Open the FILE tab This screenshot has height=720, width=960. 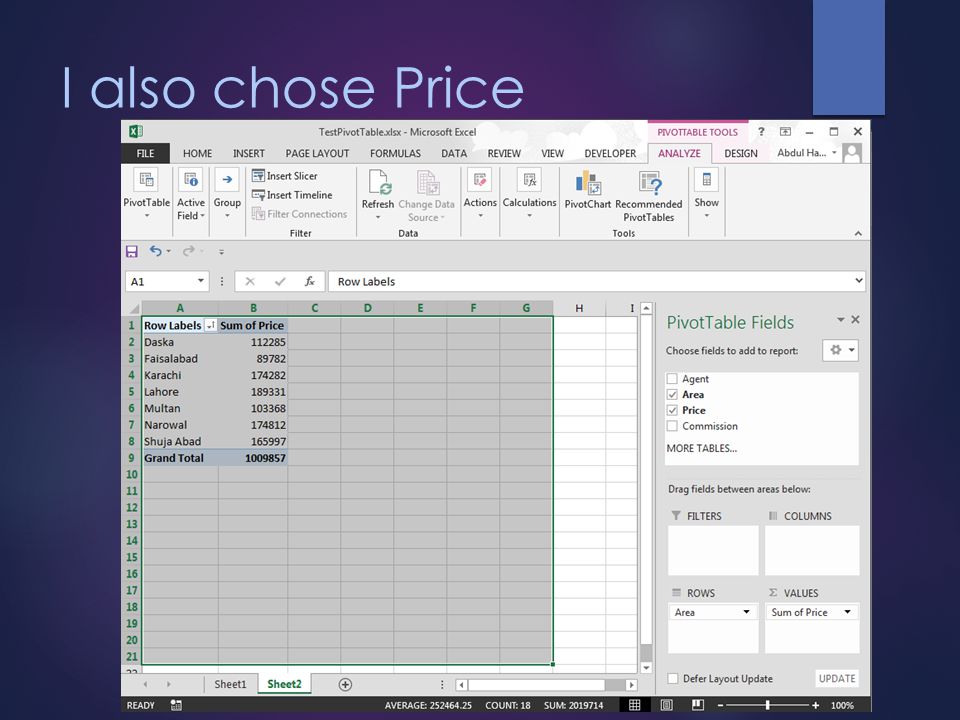point(145,154)
